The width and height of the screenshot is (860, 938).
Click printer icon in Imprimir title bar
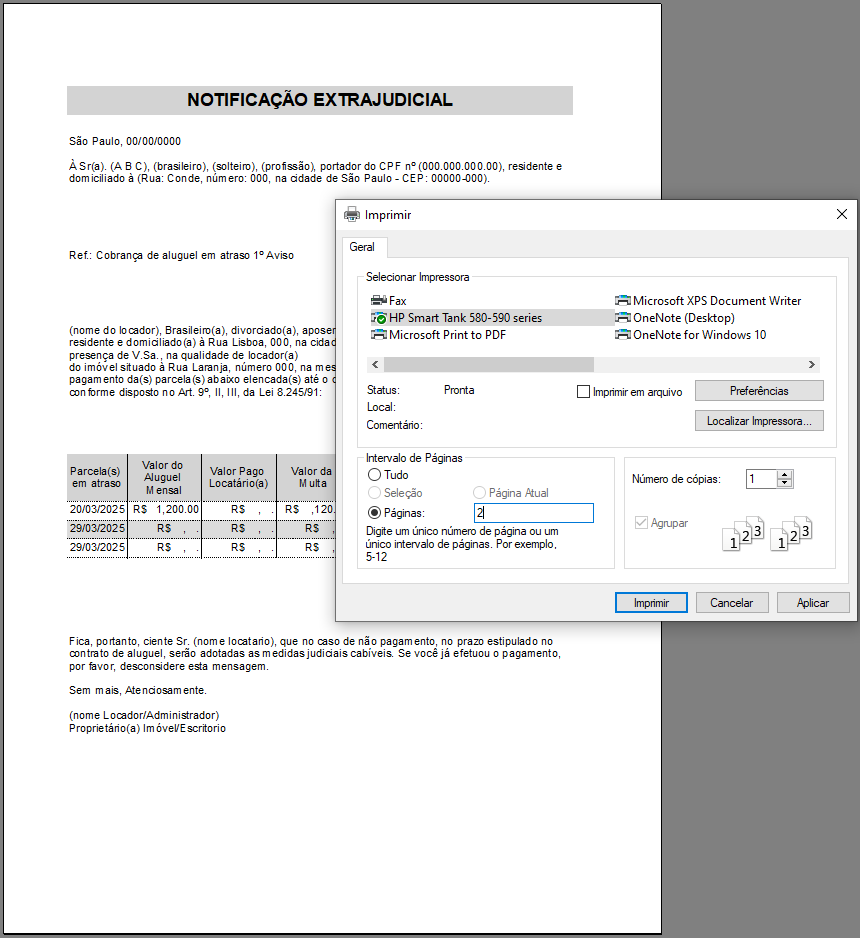[x=352, y=214]
